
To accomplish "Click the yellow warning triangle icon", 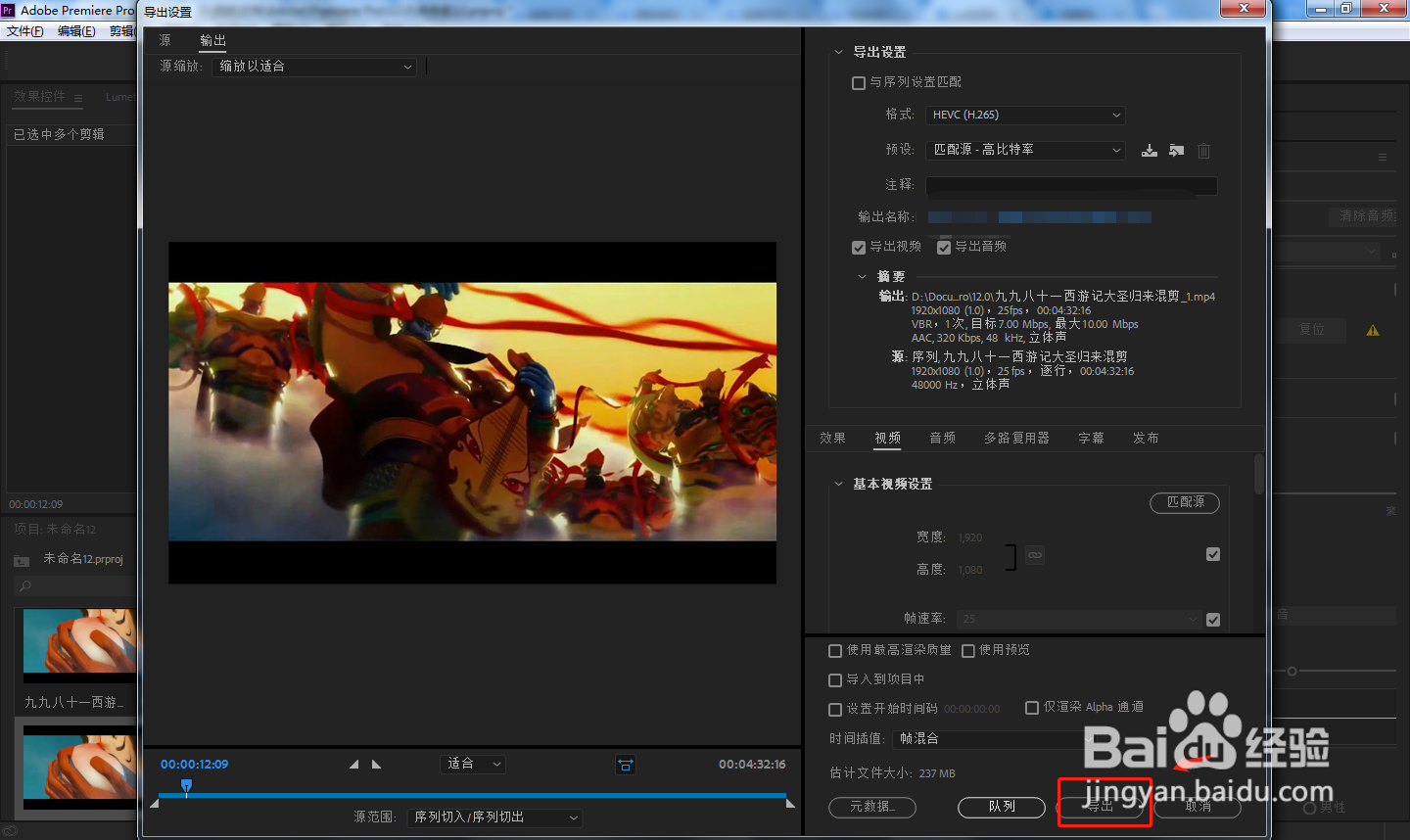I will (1373, 331).
